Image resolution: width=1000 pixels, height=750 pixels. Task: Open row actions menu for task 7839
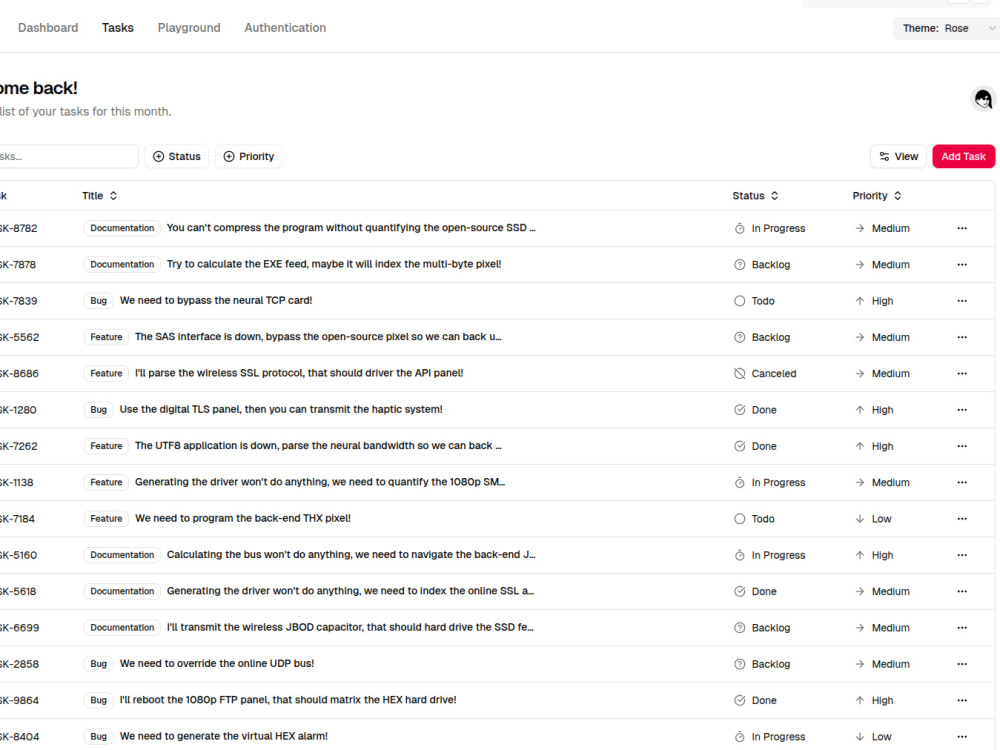coord(962,301)
